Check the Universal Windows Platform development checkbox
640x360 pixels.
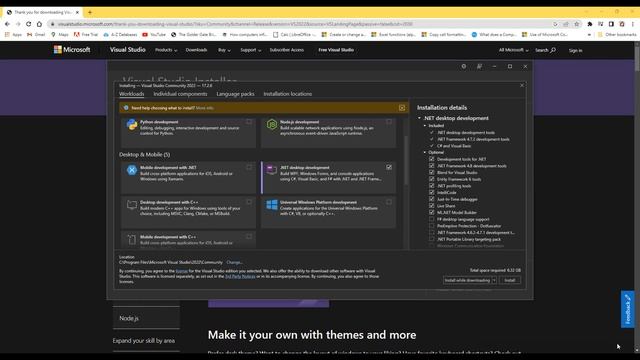click(389, 202)
